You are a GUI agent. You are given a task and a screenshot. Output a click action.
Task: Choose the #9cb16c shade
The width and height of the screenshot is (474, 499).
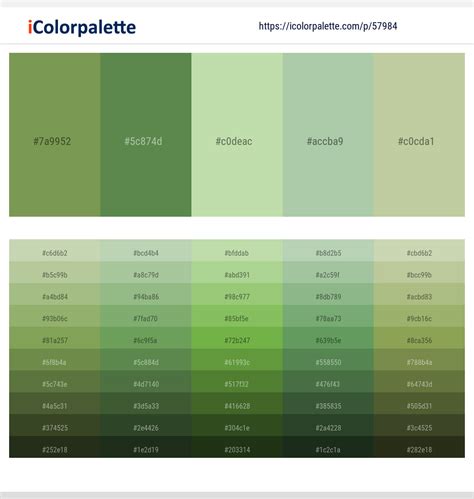tap(419, 316)
